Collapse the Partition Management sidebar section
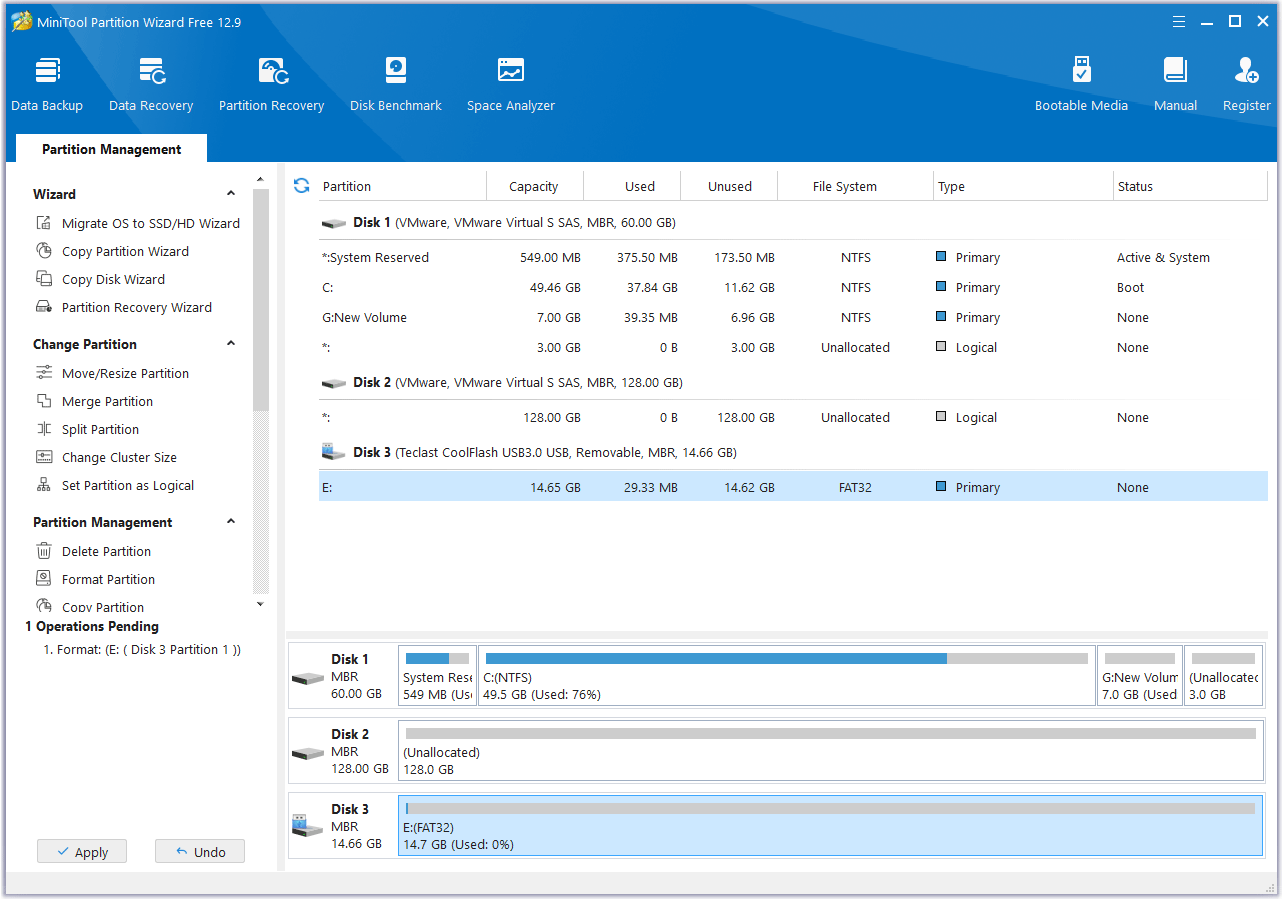The width and height of the screenshot is (1282, 899). click(x=231, y=522)
